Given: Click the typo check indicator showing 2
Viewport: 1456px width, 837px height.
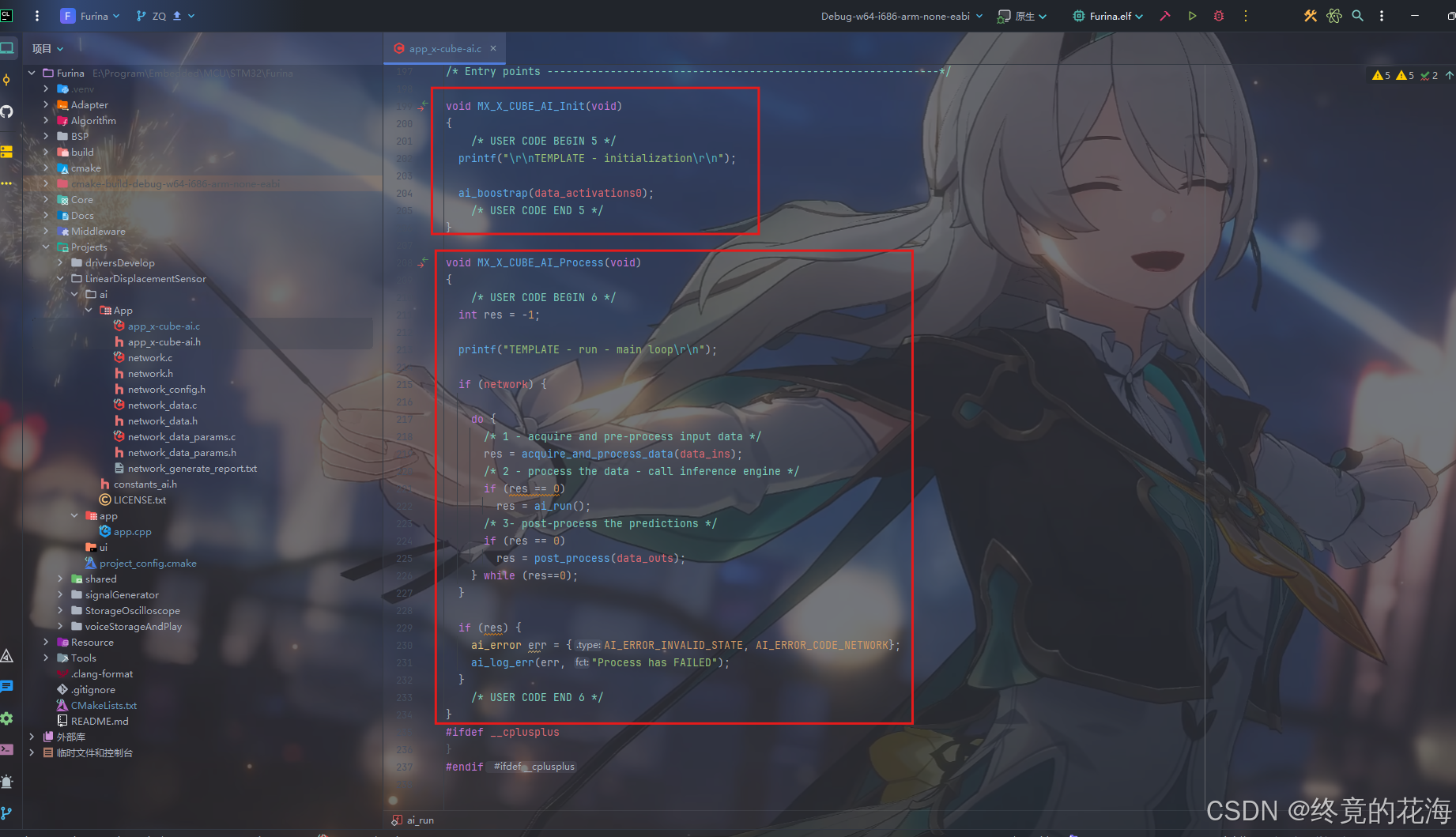Looking at the screenshot, I should [1429, 76].
